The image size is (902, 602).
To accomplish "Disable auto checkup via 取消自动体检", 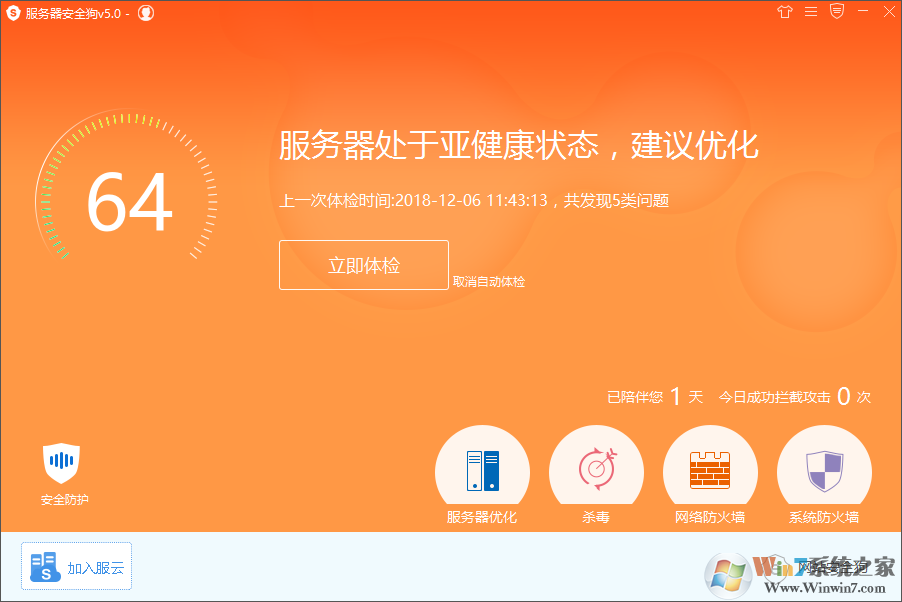I will 489,281.
